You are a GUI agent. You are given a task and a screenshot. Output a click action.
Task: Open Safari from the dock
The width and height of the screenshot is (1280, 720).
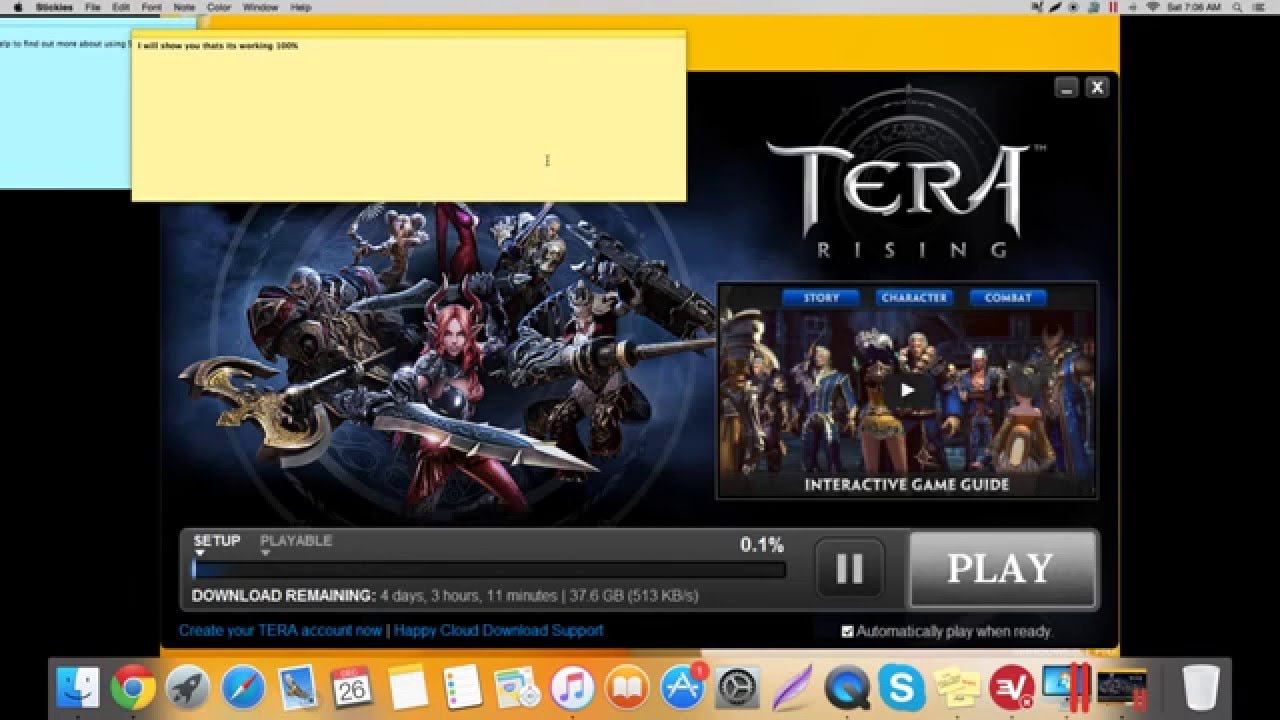tap(243, 687)
